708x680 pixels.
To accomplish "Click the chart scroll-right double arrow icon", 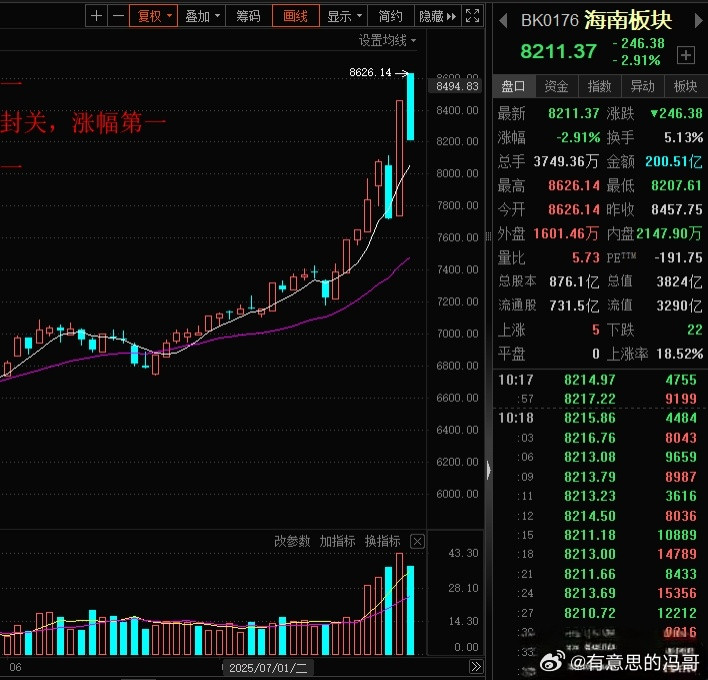I will (x=476, y=667).
